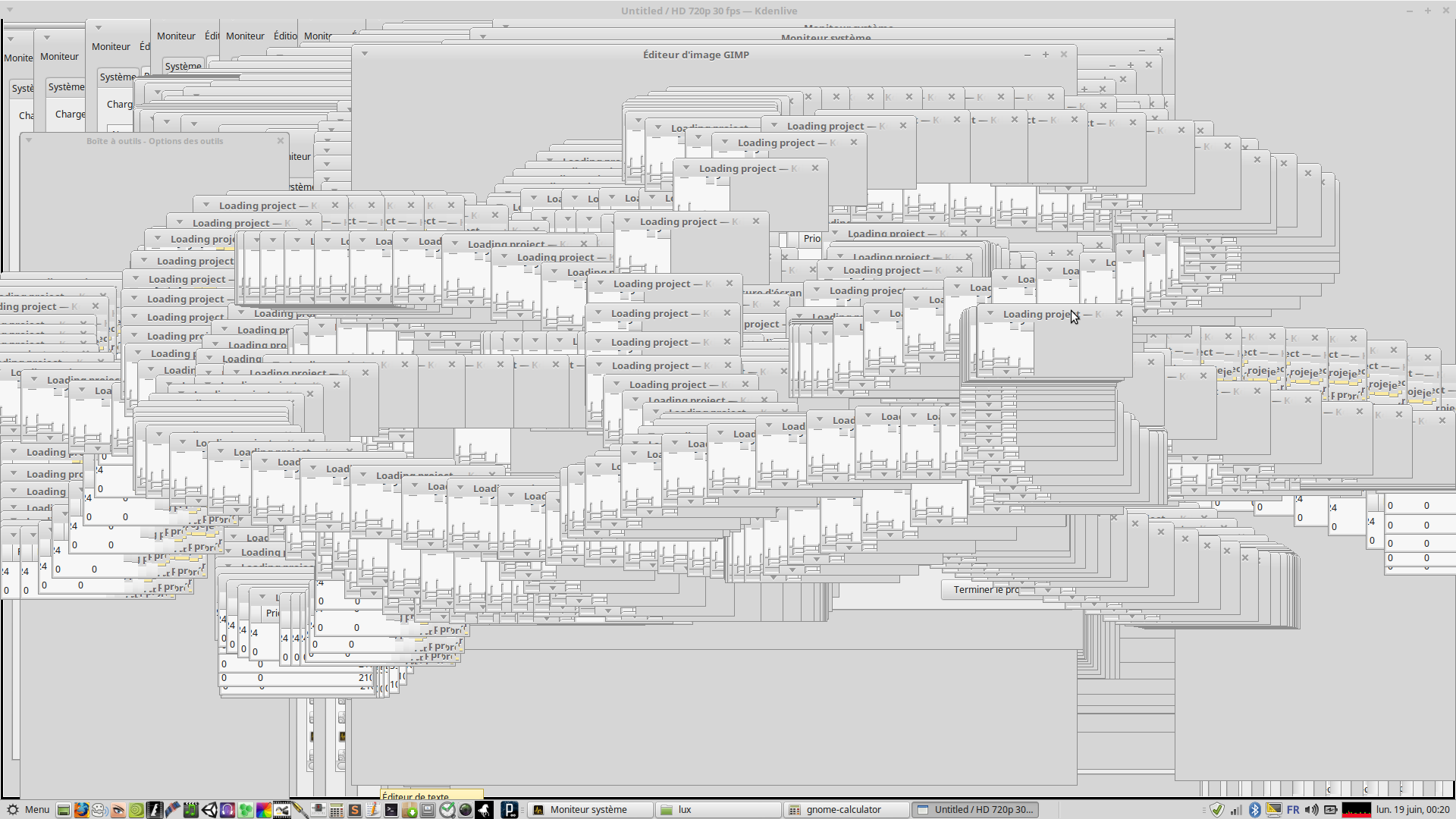Click the green music notes launcher
The width and height of the screenshot is (1456, 819).
191,810
